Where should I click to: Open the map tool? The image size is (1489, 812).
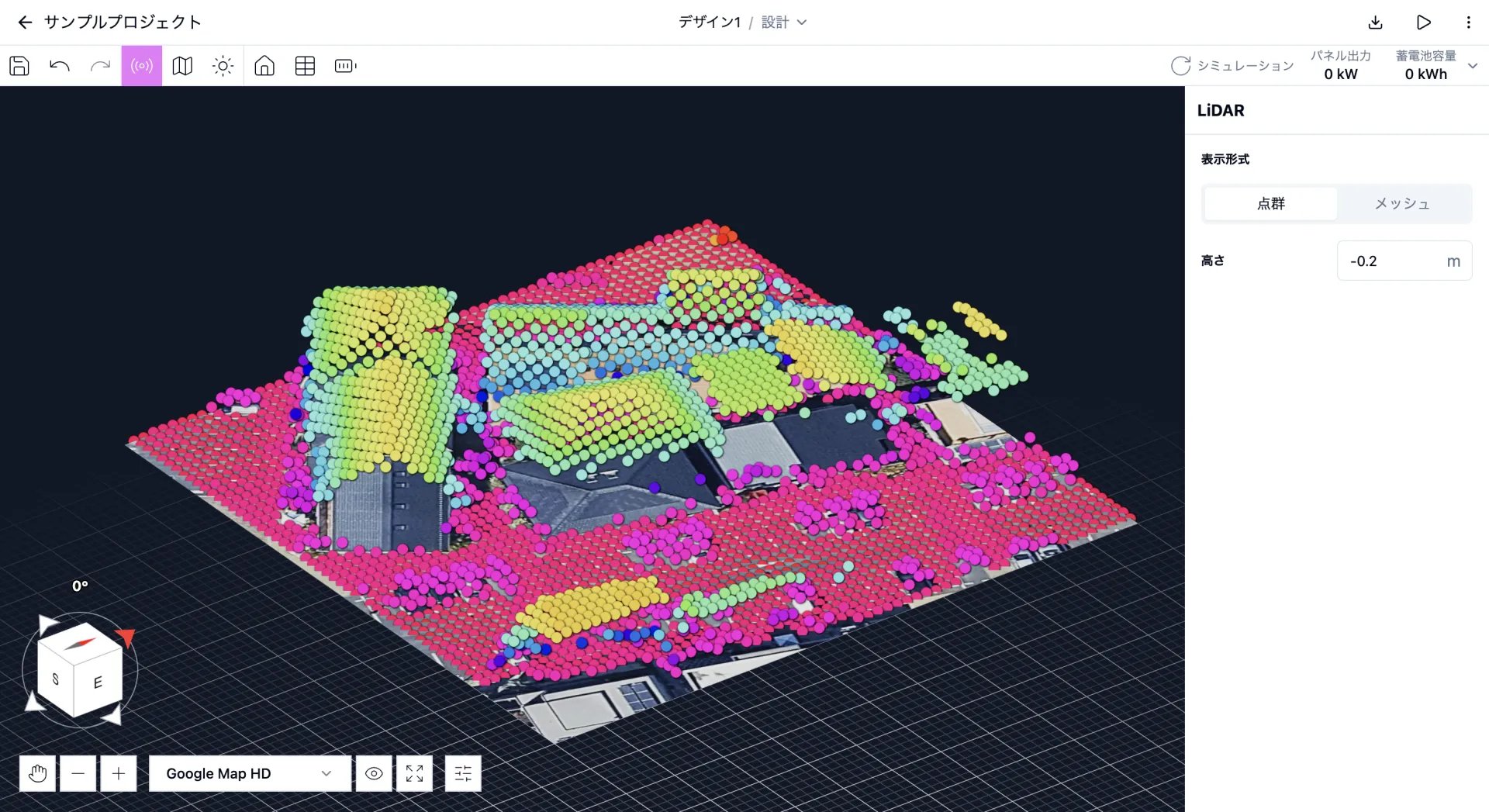coord(182,66)
